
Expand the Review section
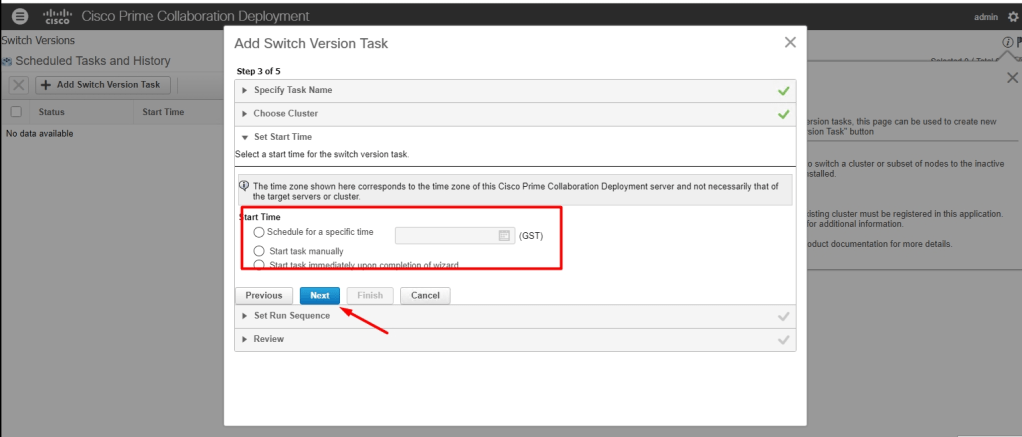coord(268,339)
